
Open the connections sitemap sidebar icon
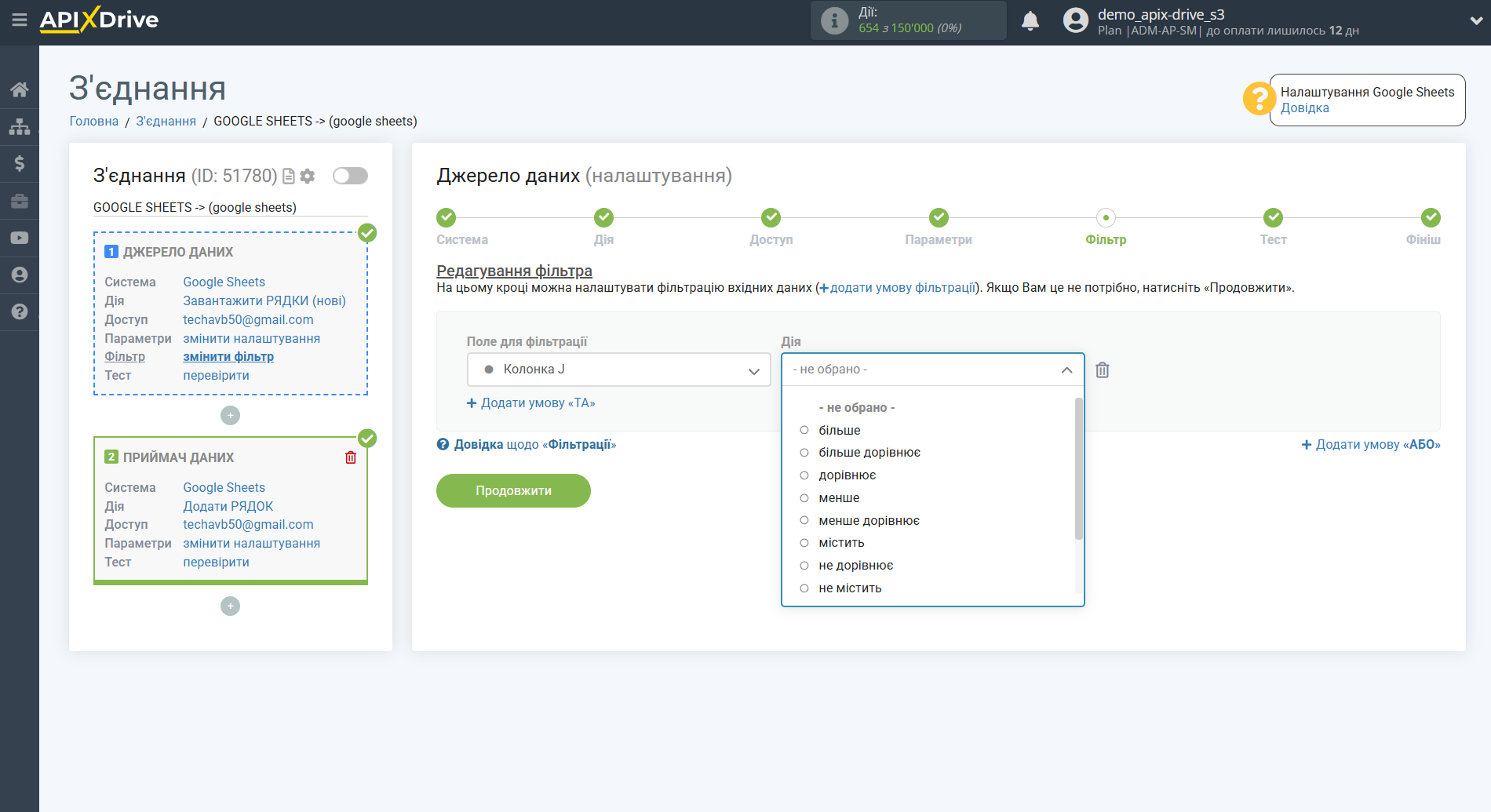tap(20, 126)
